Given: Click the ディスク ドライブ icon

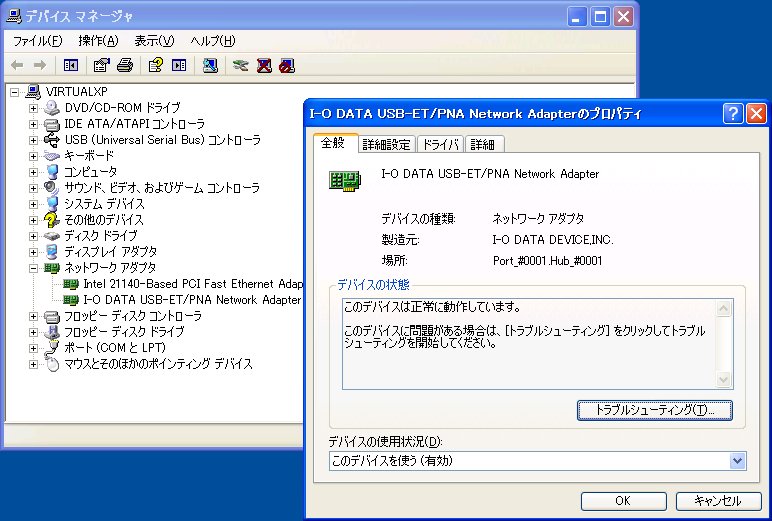Looking at the screenshot, I should click(52, 236).
